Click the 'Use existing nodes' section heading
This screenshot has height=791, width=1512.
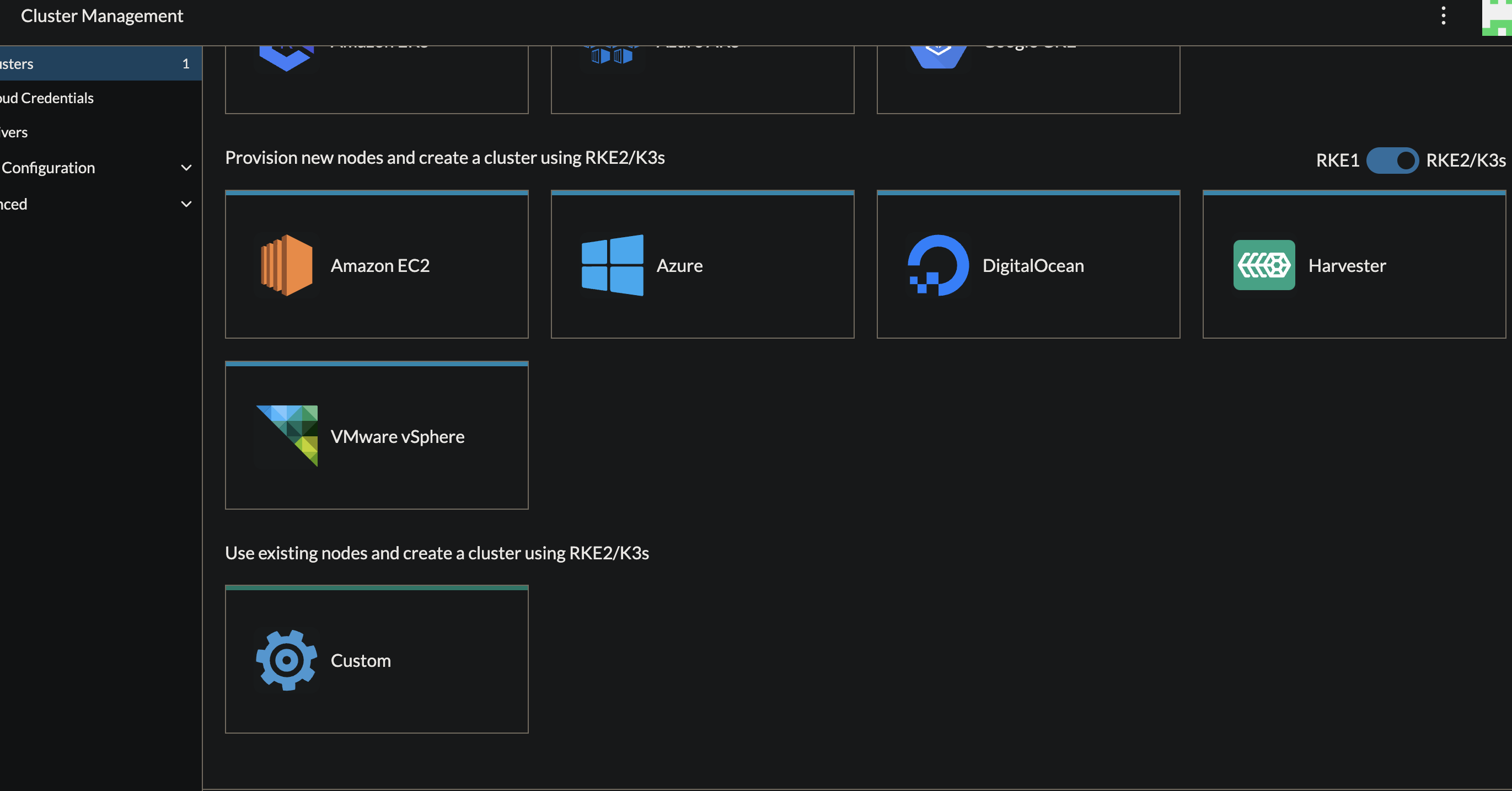(x=437, y=553)
